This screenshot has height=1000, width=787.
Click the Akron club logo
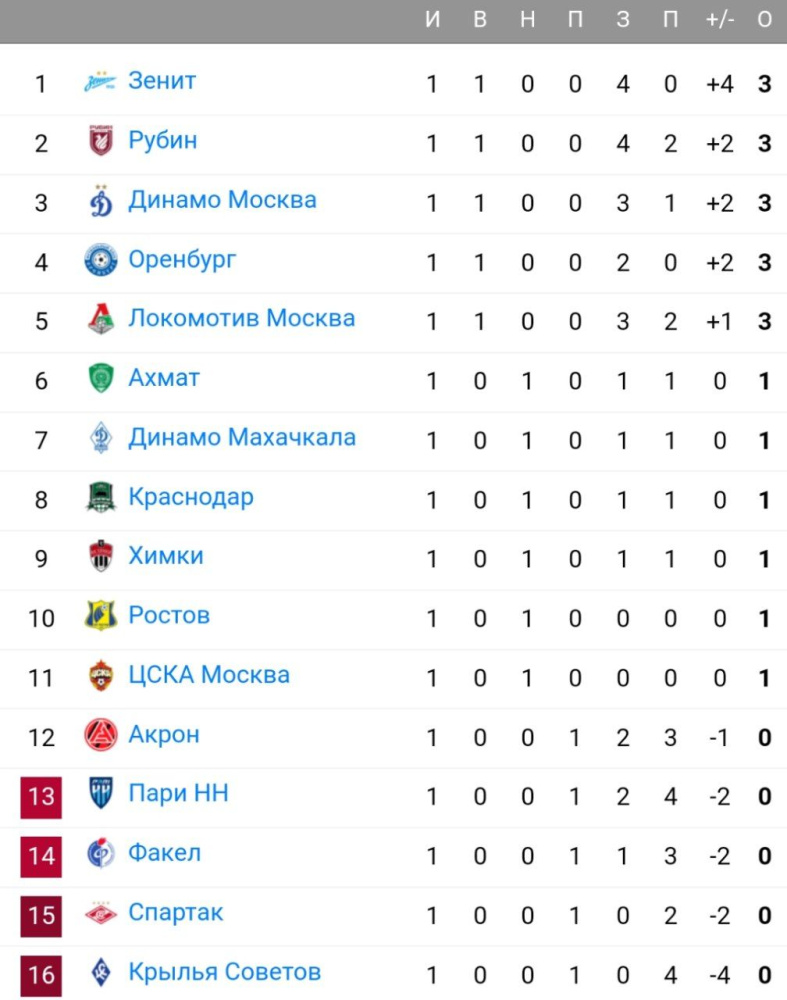(100, 735)
